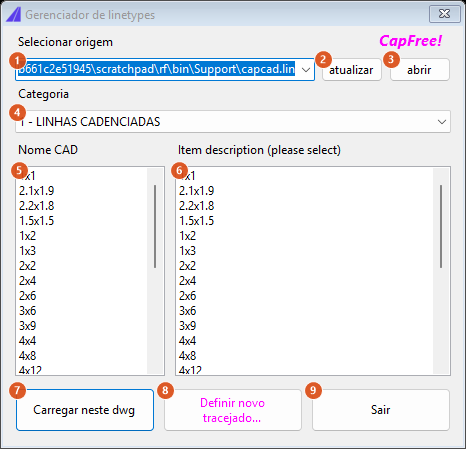Select 1.5x1.5 in Nome CAD list
This screenshot has width=466, height=449.
point(81,221)
